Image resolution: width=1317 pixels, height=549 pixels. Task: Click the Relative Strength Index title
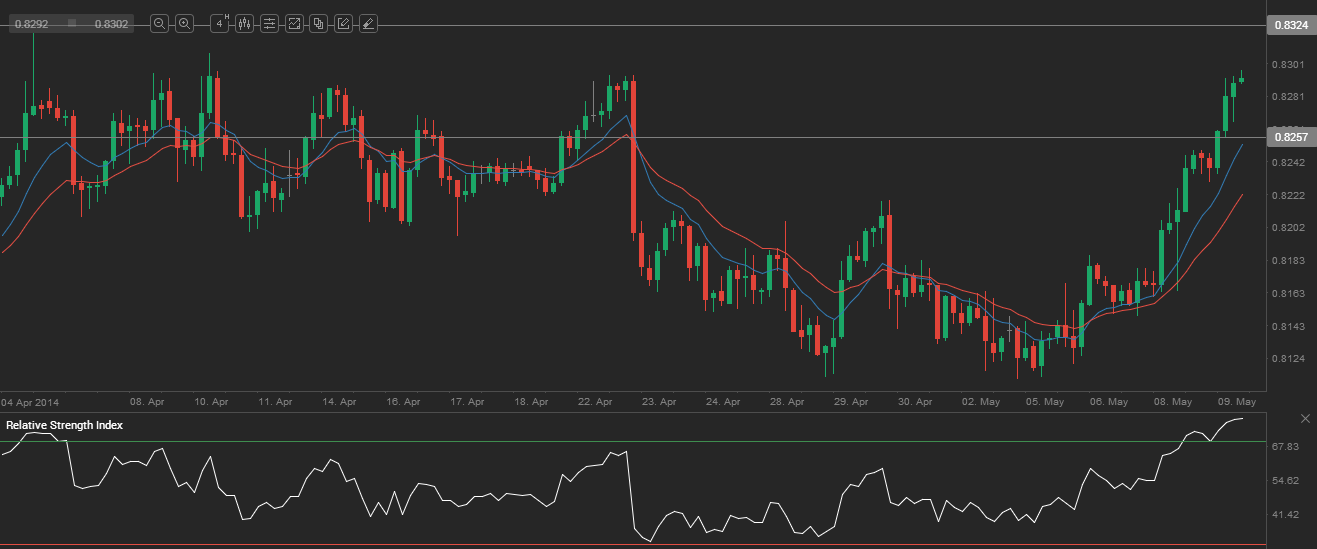click(x=65, y=425)
